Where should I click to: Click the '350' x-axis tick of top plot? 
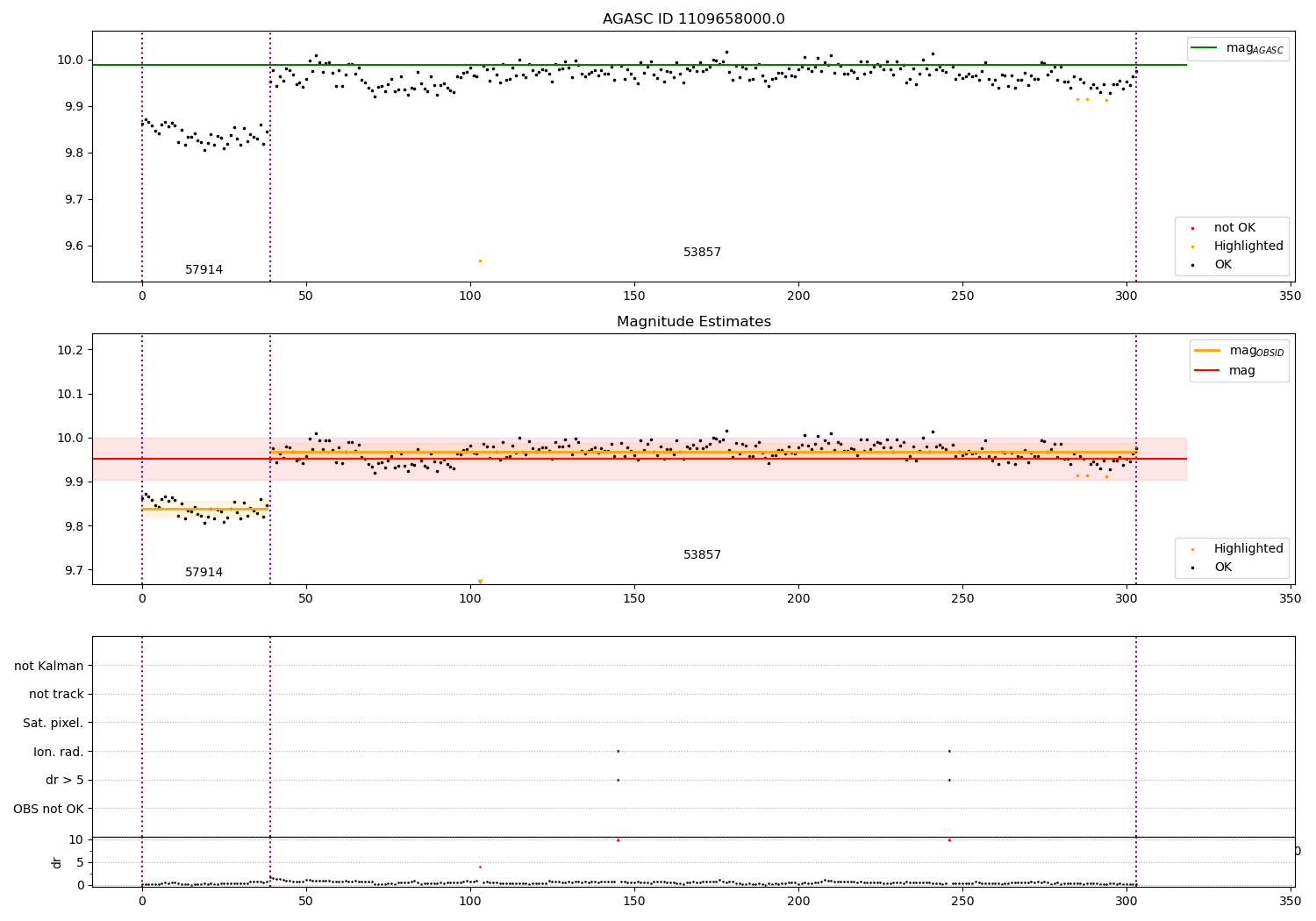(x=1290, y=296)
